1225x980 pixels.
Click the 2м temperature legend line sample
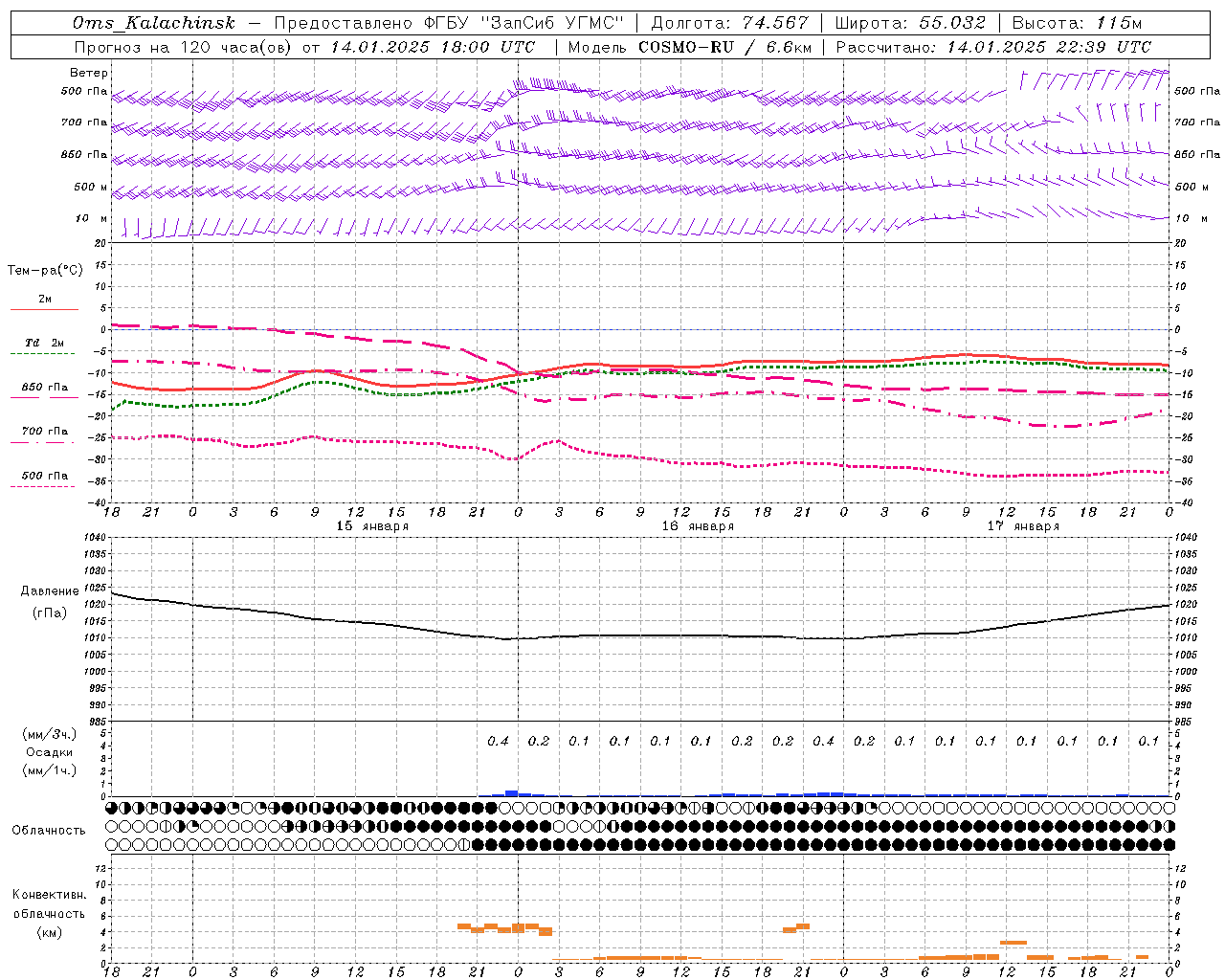(x=44, y=309)
